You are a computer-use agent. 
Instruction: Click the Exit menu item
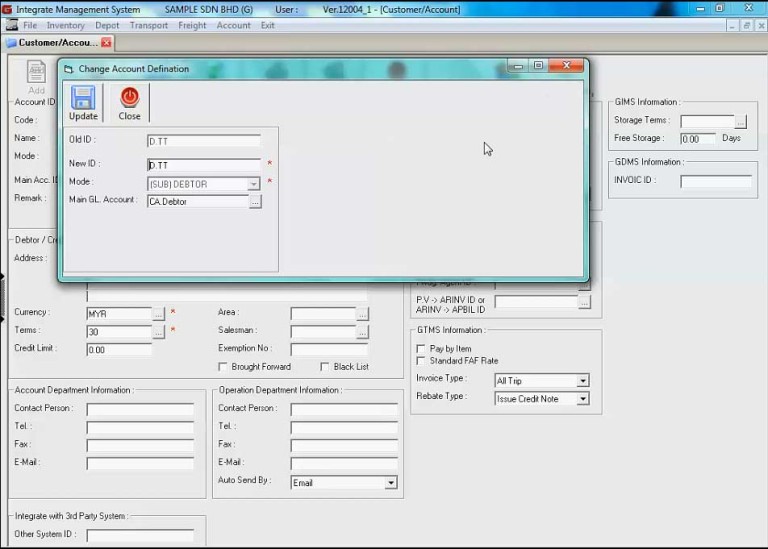[267, 25]
